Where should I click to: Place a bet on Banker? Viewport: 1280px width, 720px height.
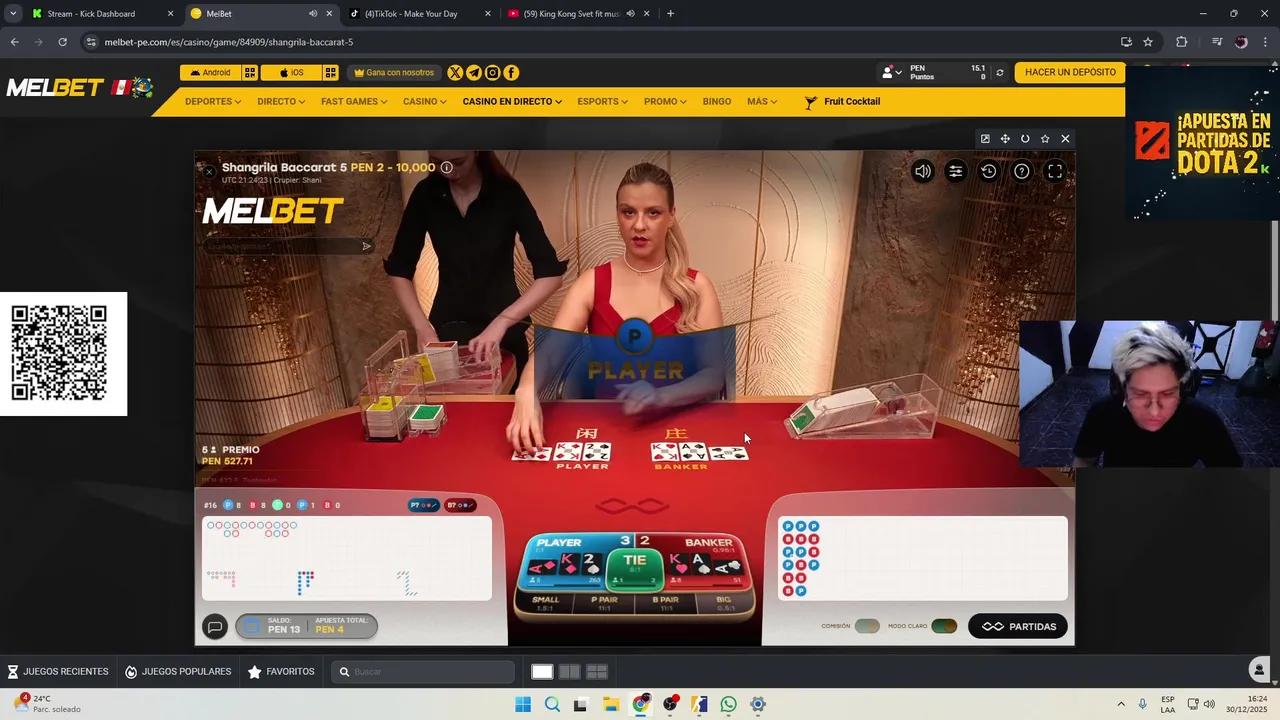703,561
